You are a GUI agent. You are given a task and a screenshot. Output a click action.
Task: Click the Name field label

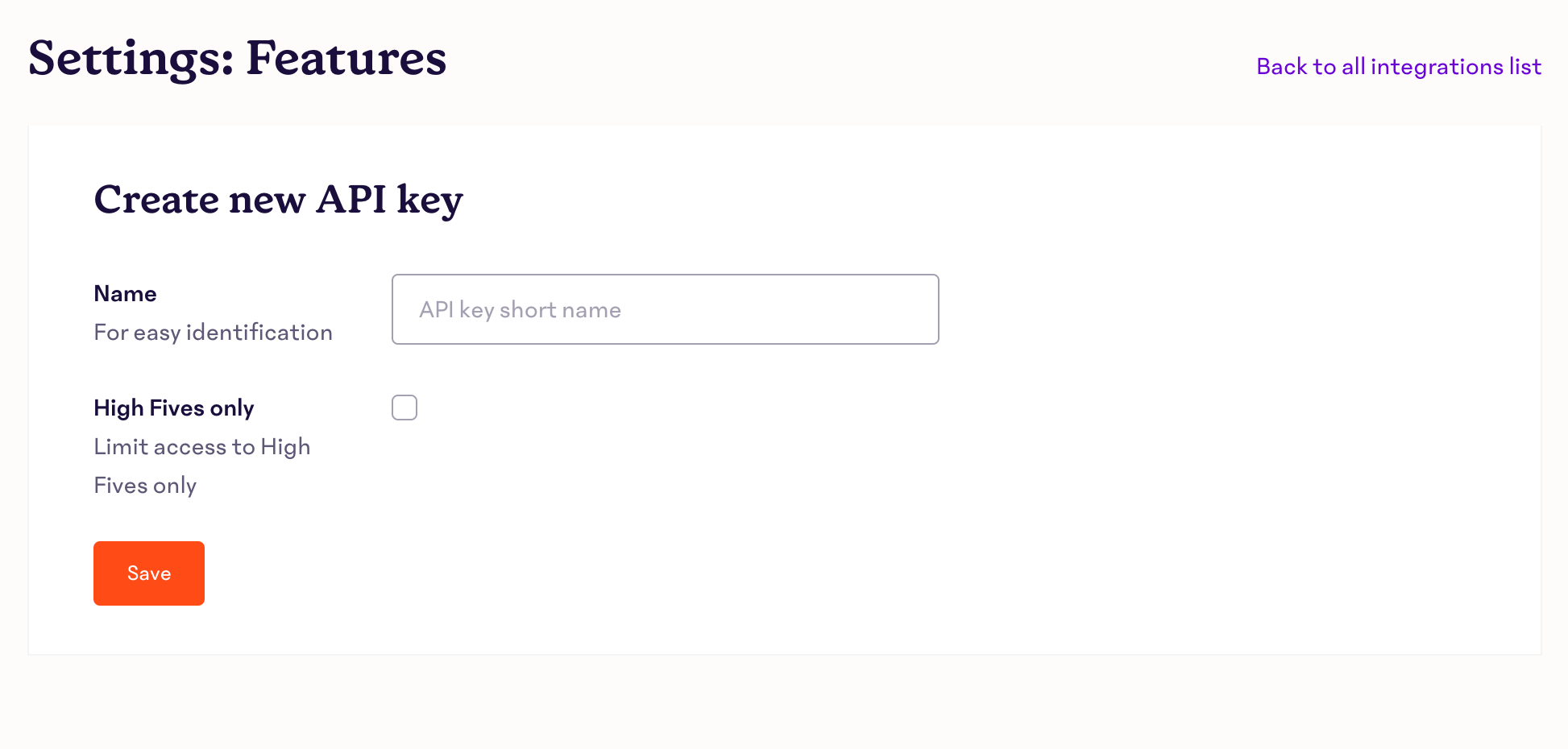click(125, 293)
